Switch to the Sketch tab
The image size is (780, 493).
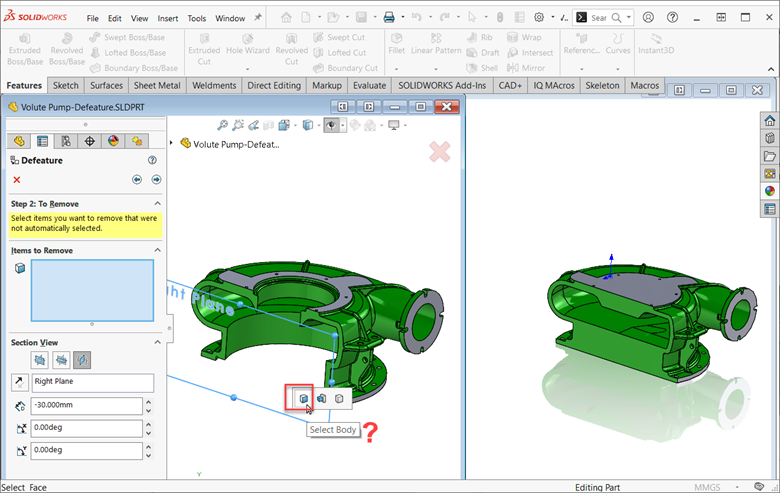pos(66,86)
